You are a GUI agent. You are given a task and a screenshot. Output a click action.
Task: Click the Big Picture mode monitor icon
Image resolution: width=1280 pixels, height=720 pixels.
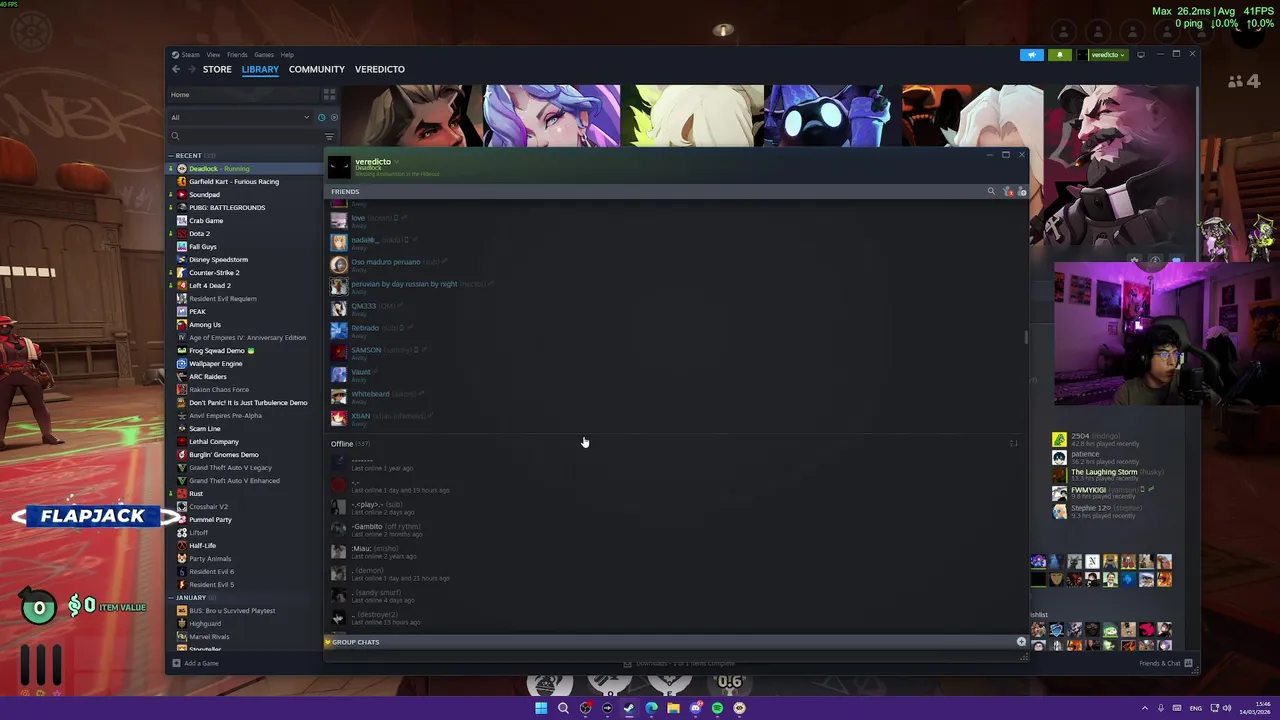pyautogui.click(x=1141, y=55)
